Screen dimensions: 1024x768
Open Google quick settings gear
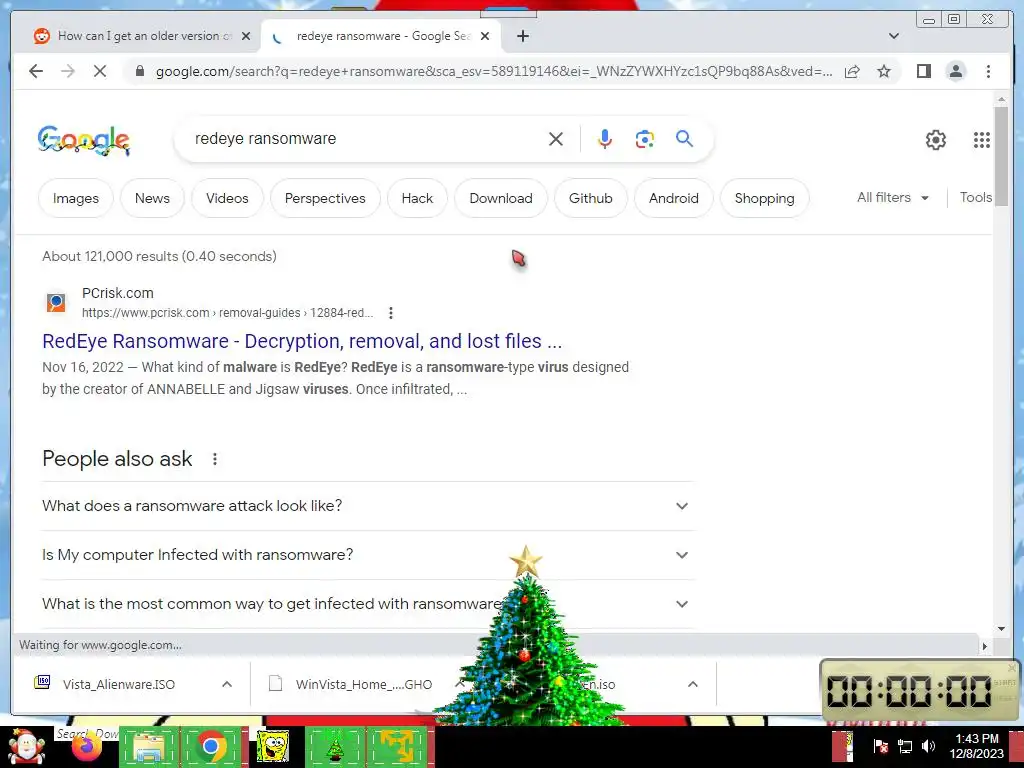tap(936, 139)
